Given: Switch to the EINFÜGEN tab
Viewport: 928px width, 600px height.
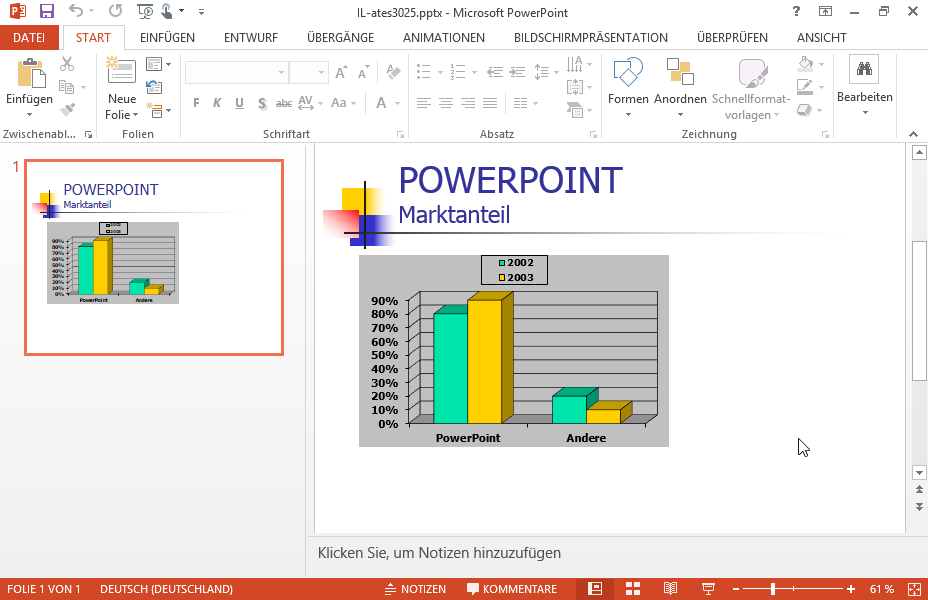Looking at the screenshot, I should tap(167, 37).
